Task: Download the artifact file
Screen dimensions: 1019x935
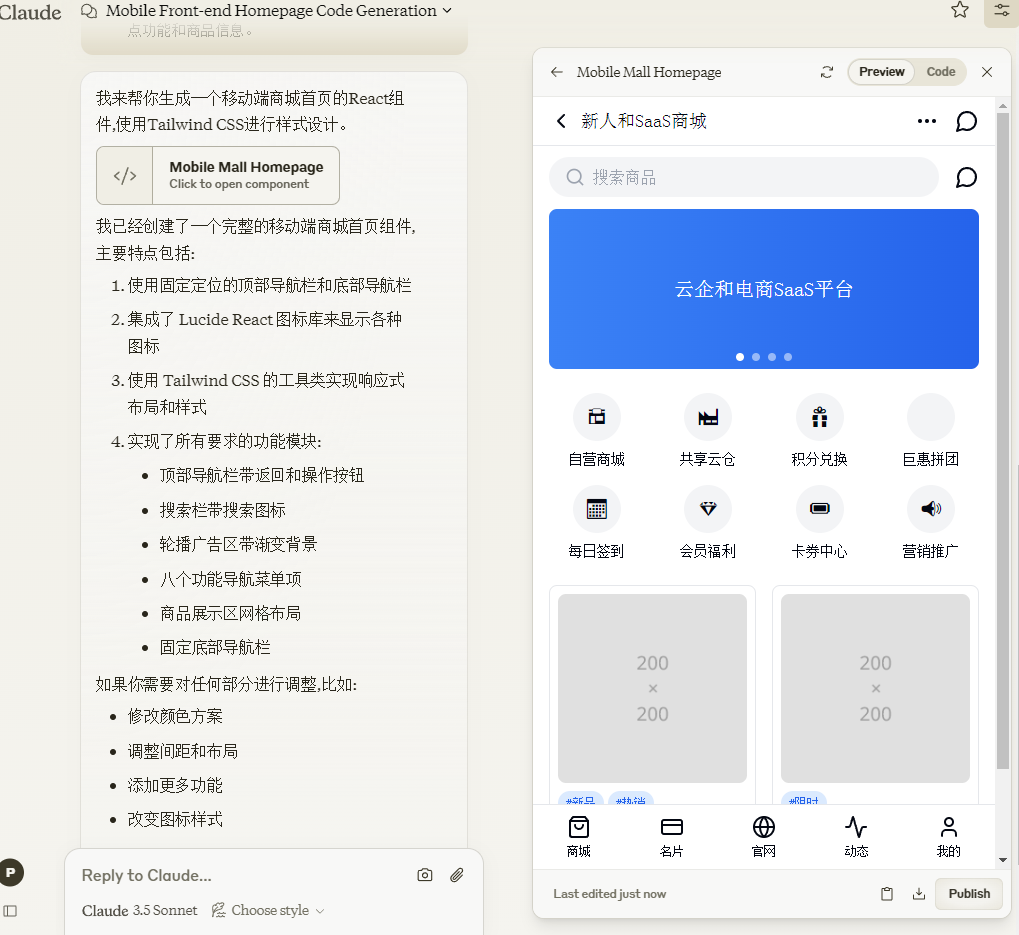Action: coord(918,894)
